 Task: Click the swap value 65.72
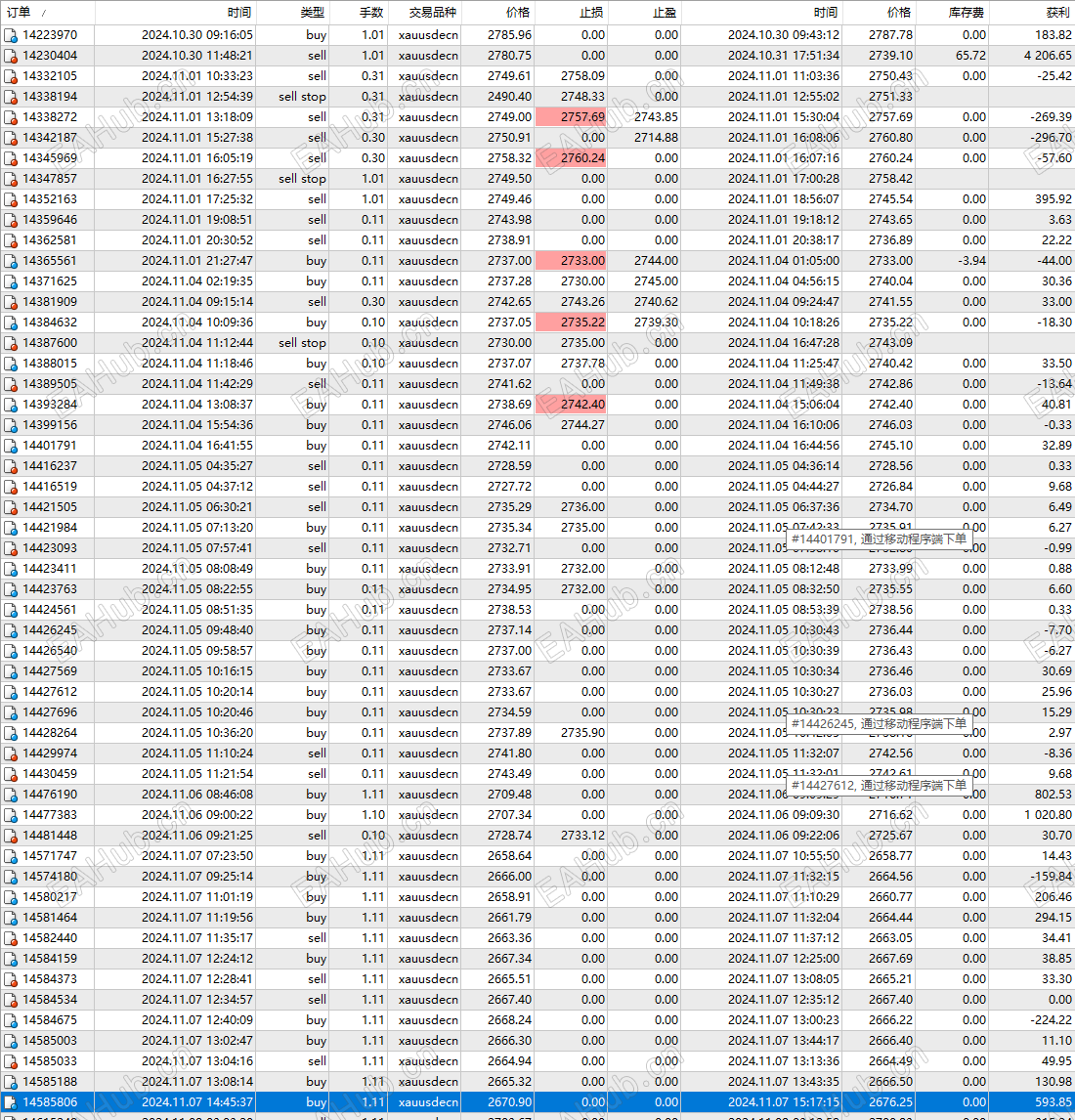coord(970,56)
